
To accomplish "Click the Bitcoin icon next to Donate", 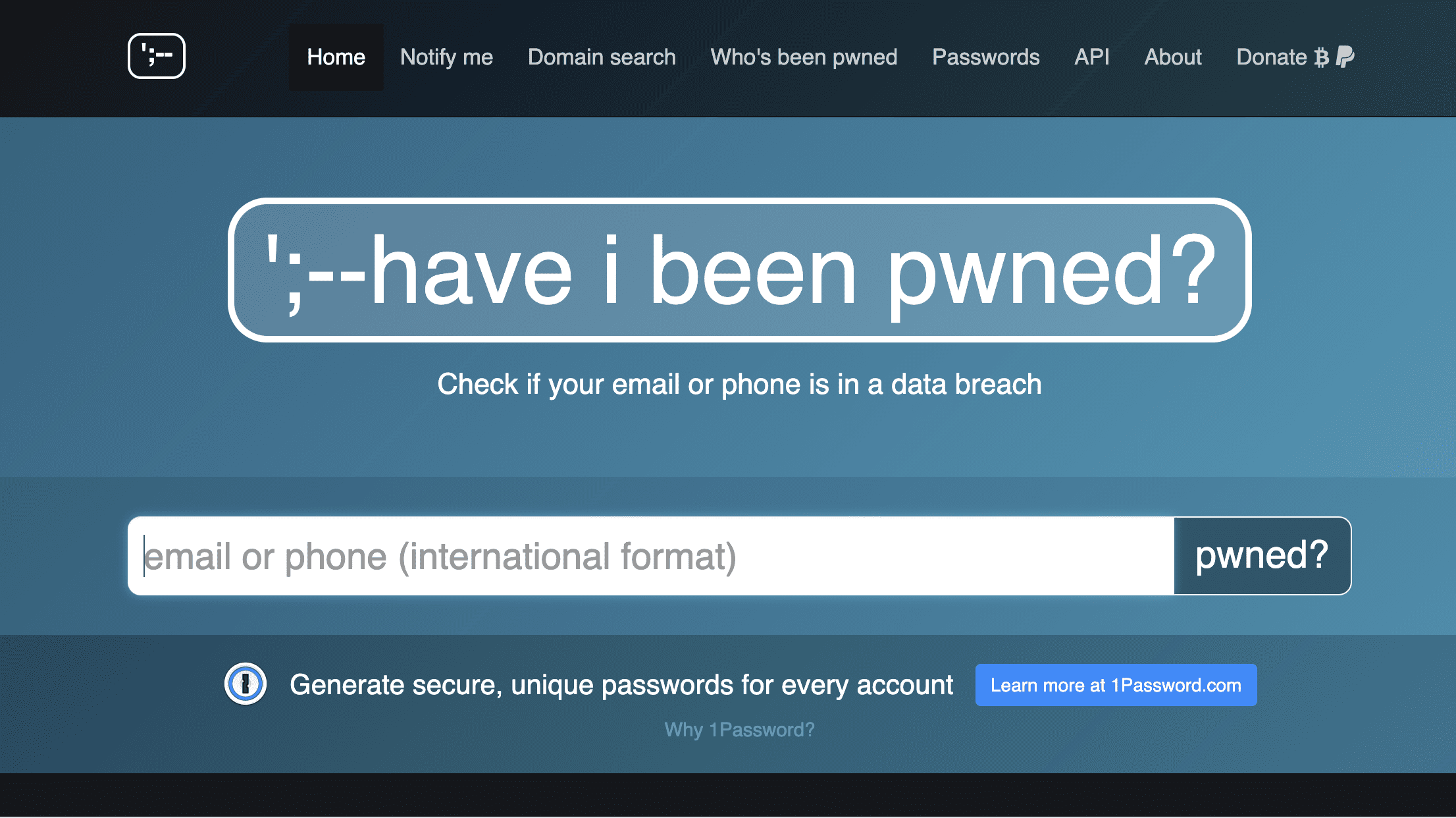I will [x=1321, y=57].
